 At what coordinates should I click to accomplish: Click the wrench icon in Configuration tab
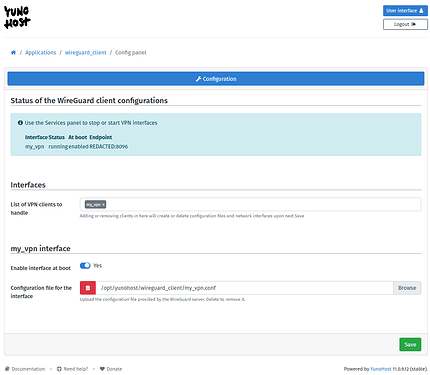[198, 79]
